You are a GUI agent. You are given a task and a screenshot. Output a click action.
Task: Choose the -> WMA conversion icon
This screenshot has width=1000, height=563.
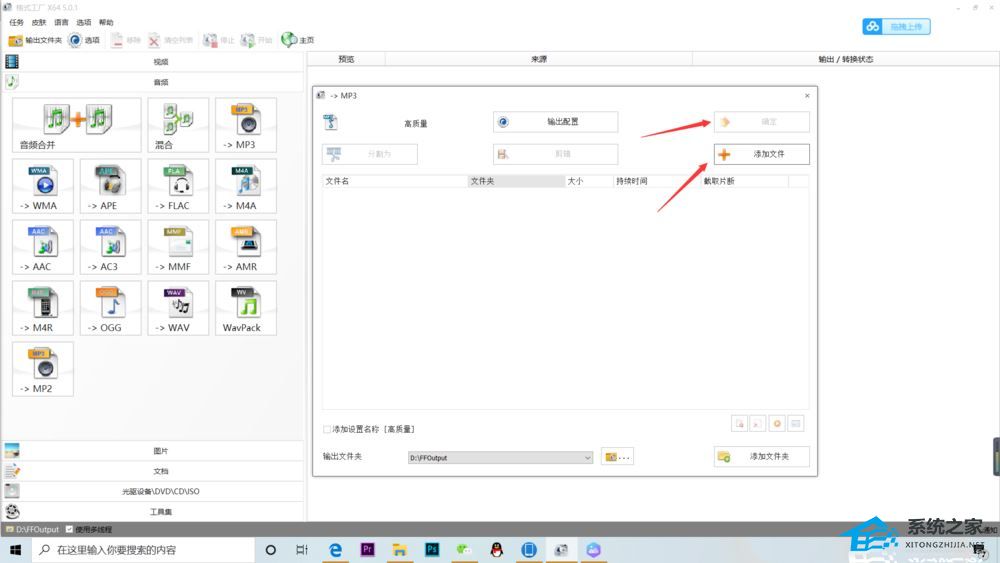(43, 186)
